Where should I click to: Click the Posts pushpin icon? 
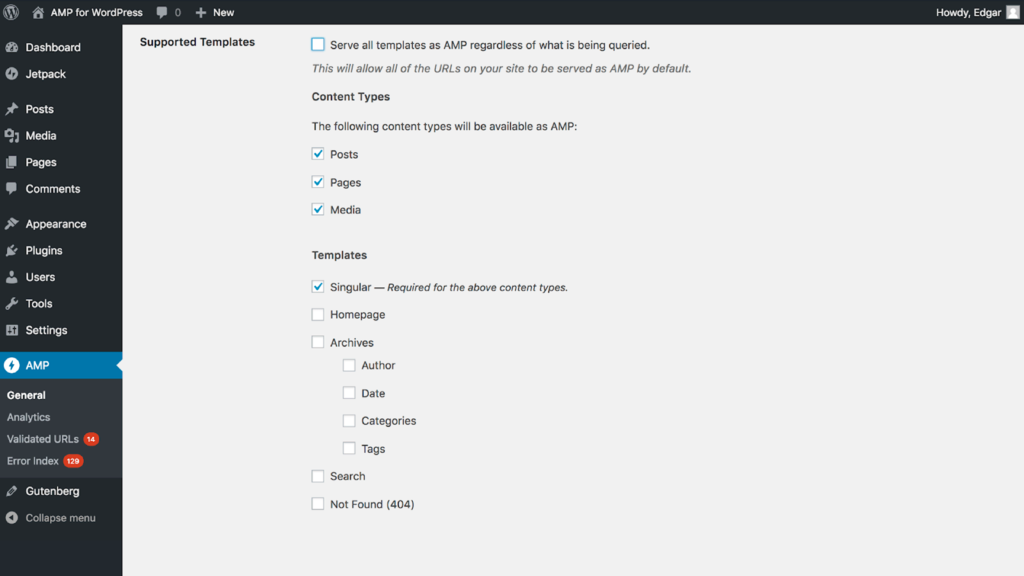tap(12, 109)
